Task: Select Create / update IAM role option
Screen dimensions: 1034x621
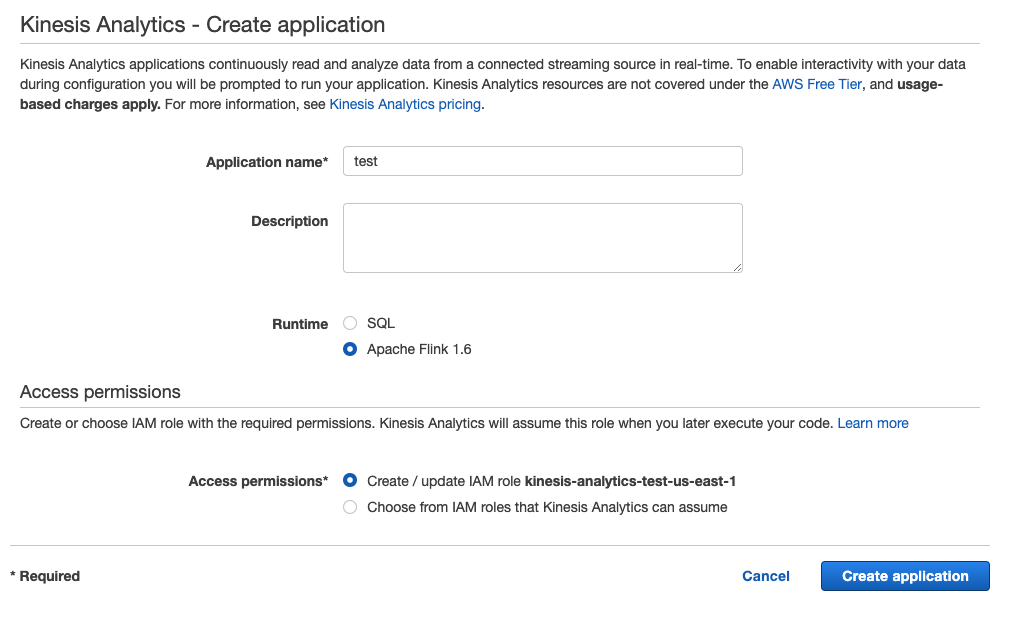Action: tap(350, 481)
